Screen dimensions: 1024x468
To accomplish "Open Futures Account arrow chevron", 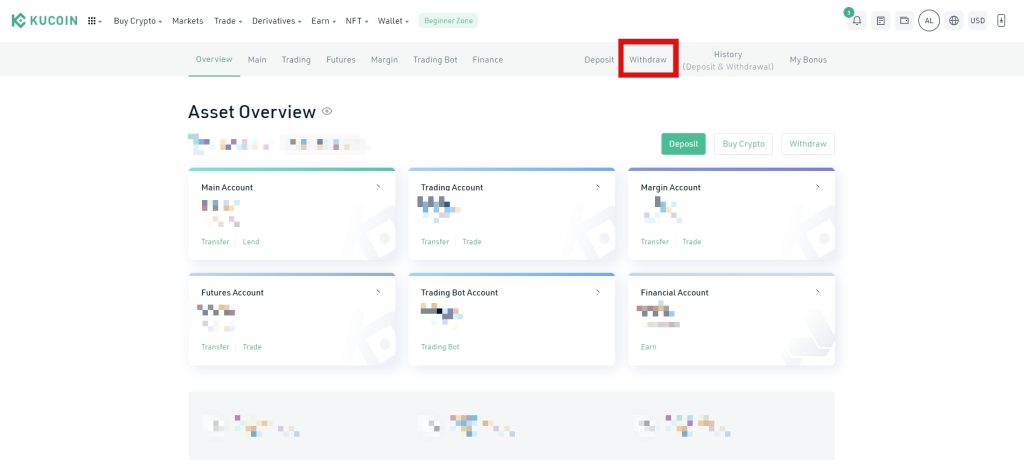I will pos(378,292).
